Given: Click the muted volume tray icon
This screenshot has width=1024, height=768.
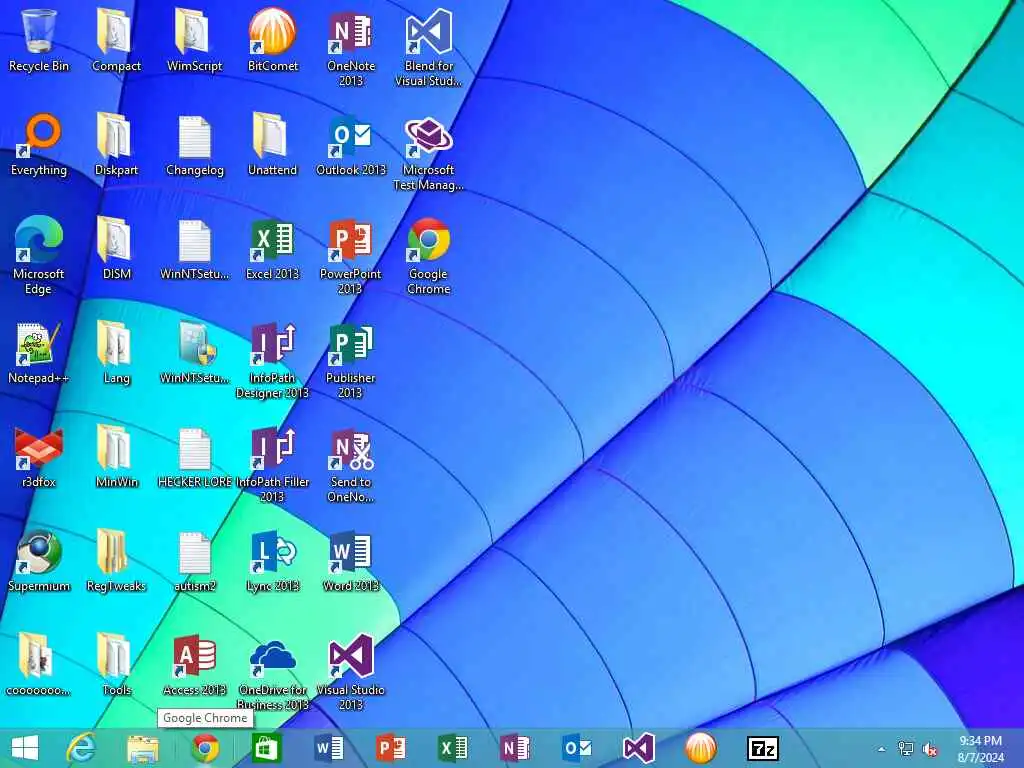Looking at the screenshot, I should (x=930, y=749).
